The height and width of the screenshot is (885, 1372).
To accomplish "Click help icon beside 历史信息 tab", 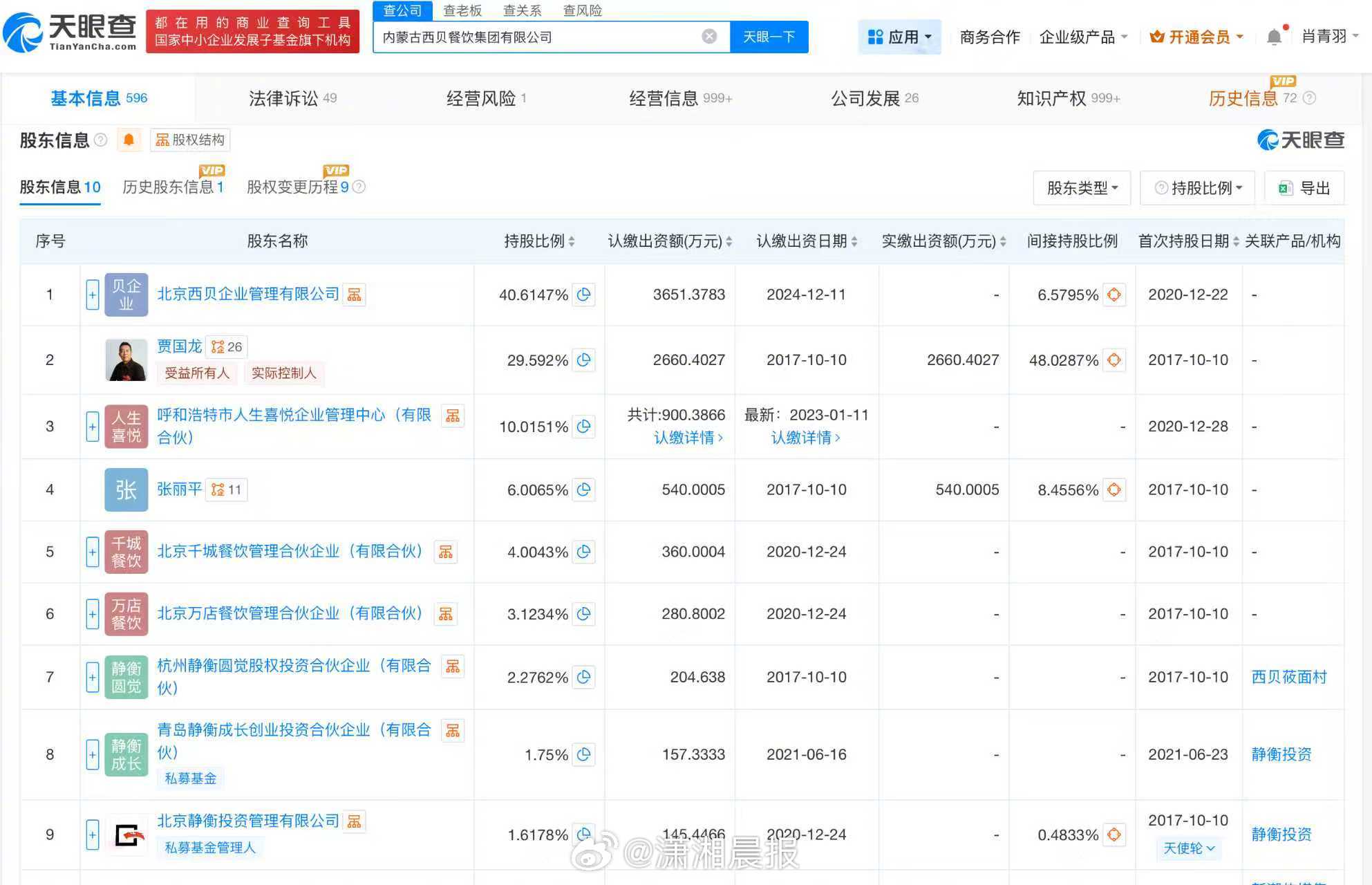I will coord(1308,98).
